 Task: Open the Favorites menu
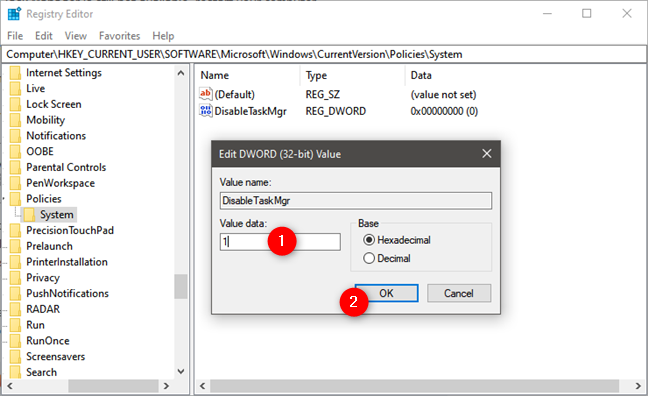[x=119, y=36]
